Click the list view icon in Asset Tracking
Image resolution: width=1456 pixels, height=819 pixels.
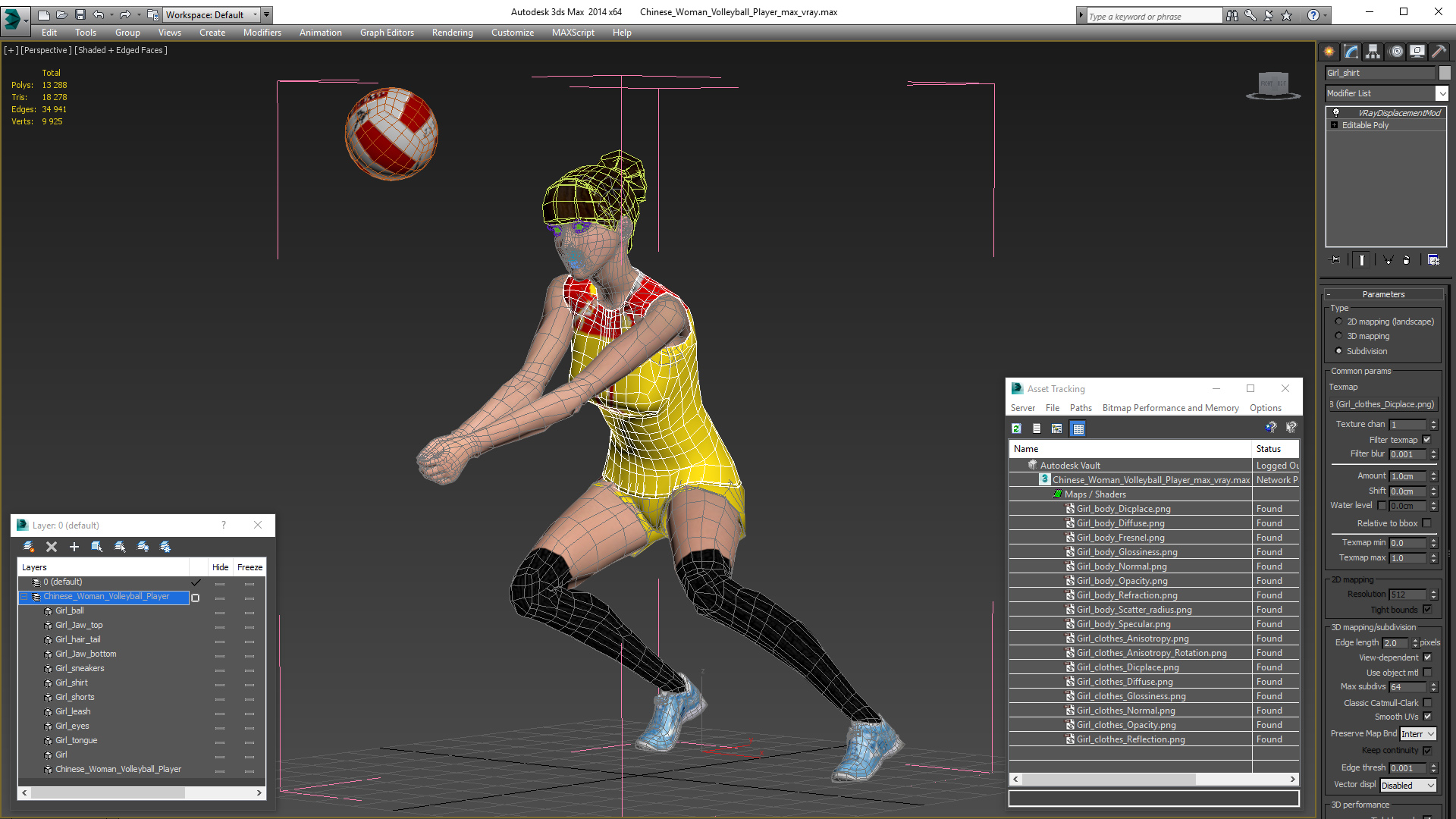(x=1037, y=428)
